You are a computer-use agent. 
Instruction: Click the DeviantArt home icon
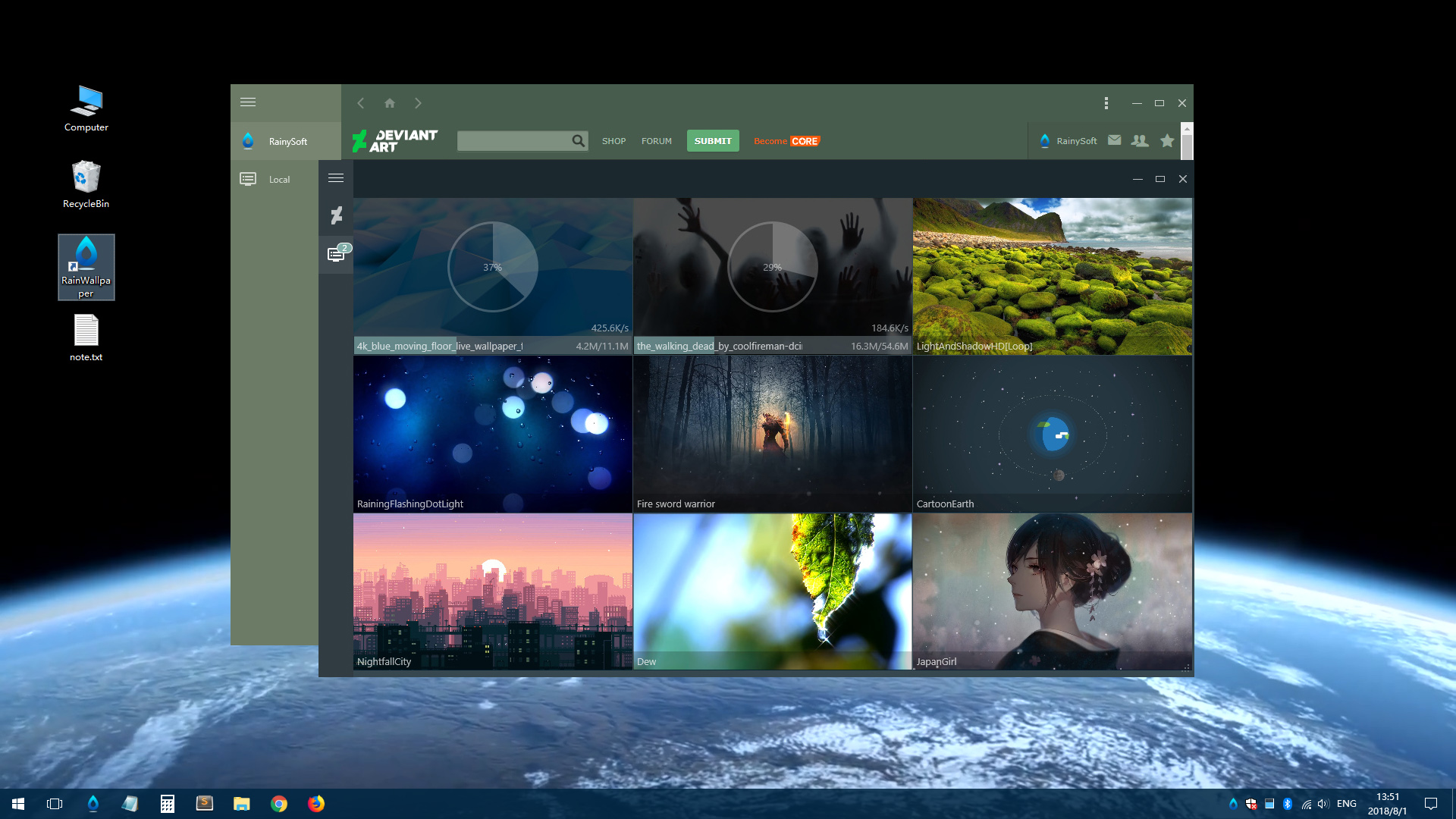point(389,103)
